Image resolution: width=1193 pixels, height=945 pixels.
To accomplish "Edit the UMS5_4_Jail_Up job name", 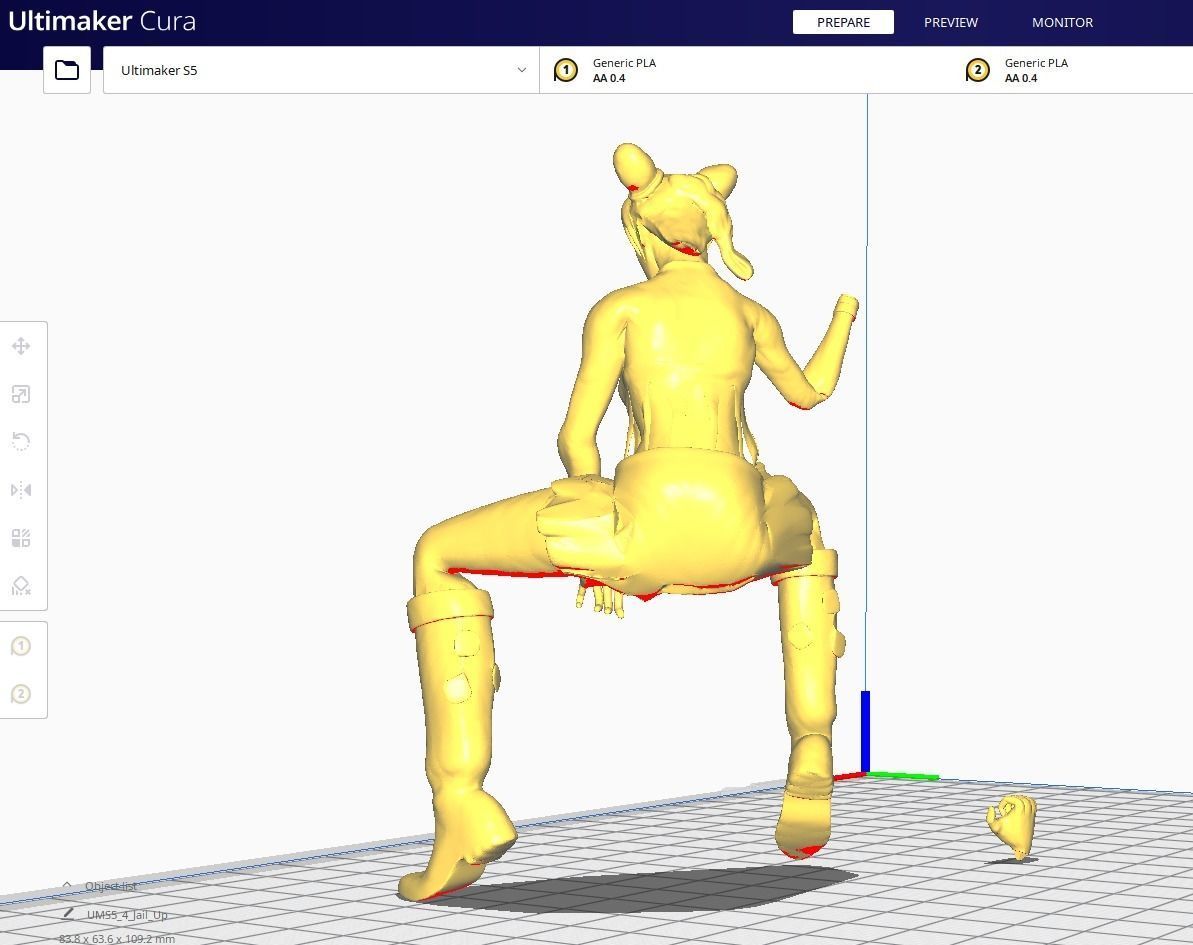I will [69, 913].
